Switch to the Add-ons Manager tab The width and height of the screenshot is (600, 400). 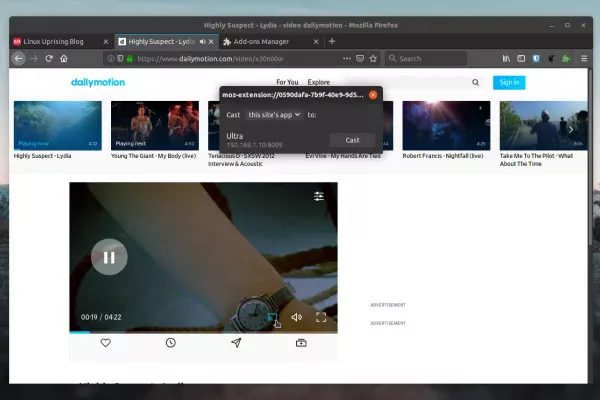(x=261, y=41)
